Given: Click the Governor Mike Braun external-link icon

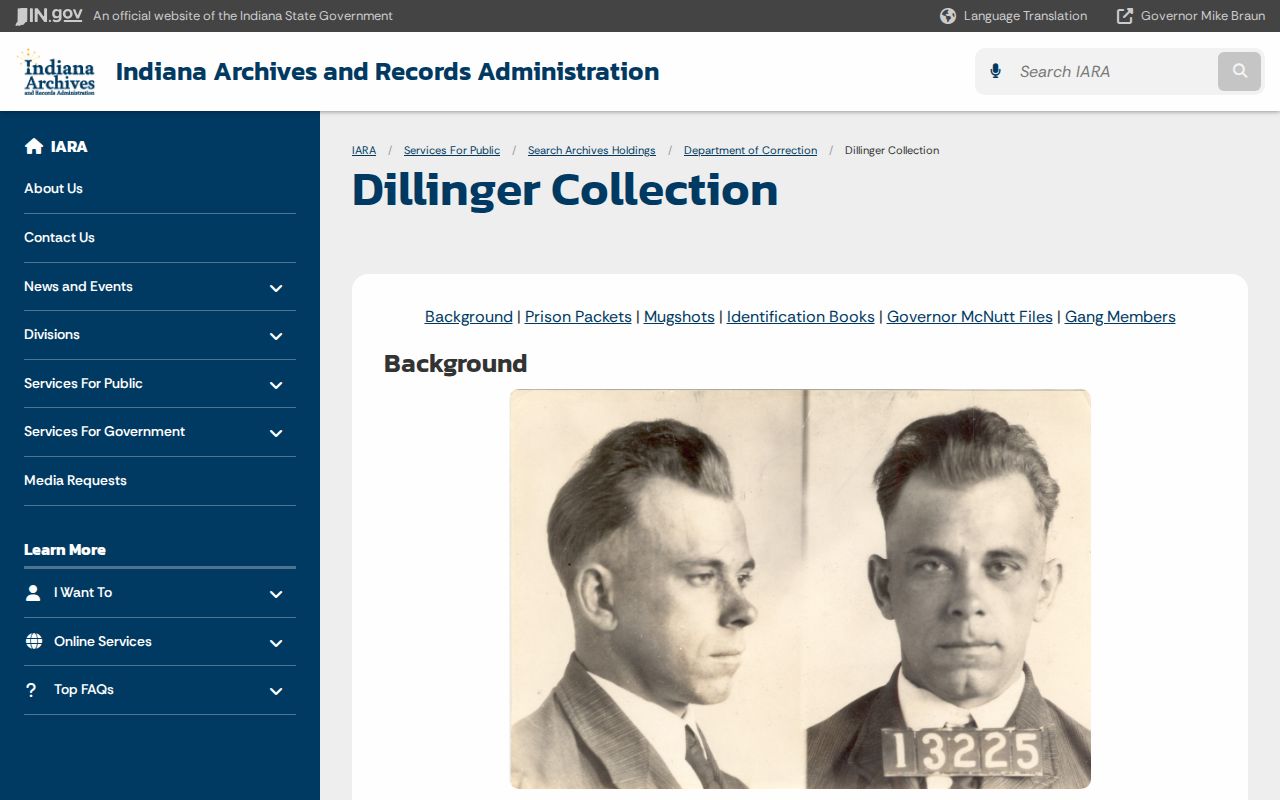Looking at the screenshot, I should point(1125,16).
